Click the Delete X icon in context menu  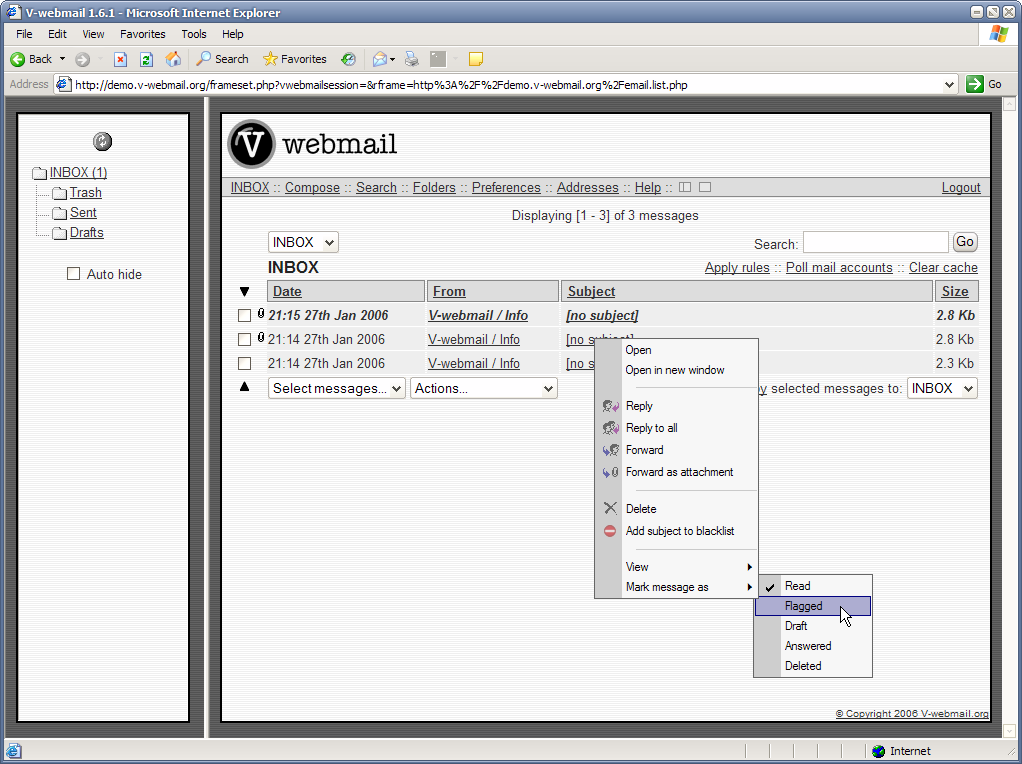pyautogui.click(x=610, y=509)
